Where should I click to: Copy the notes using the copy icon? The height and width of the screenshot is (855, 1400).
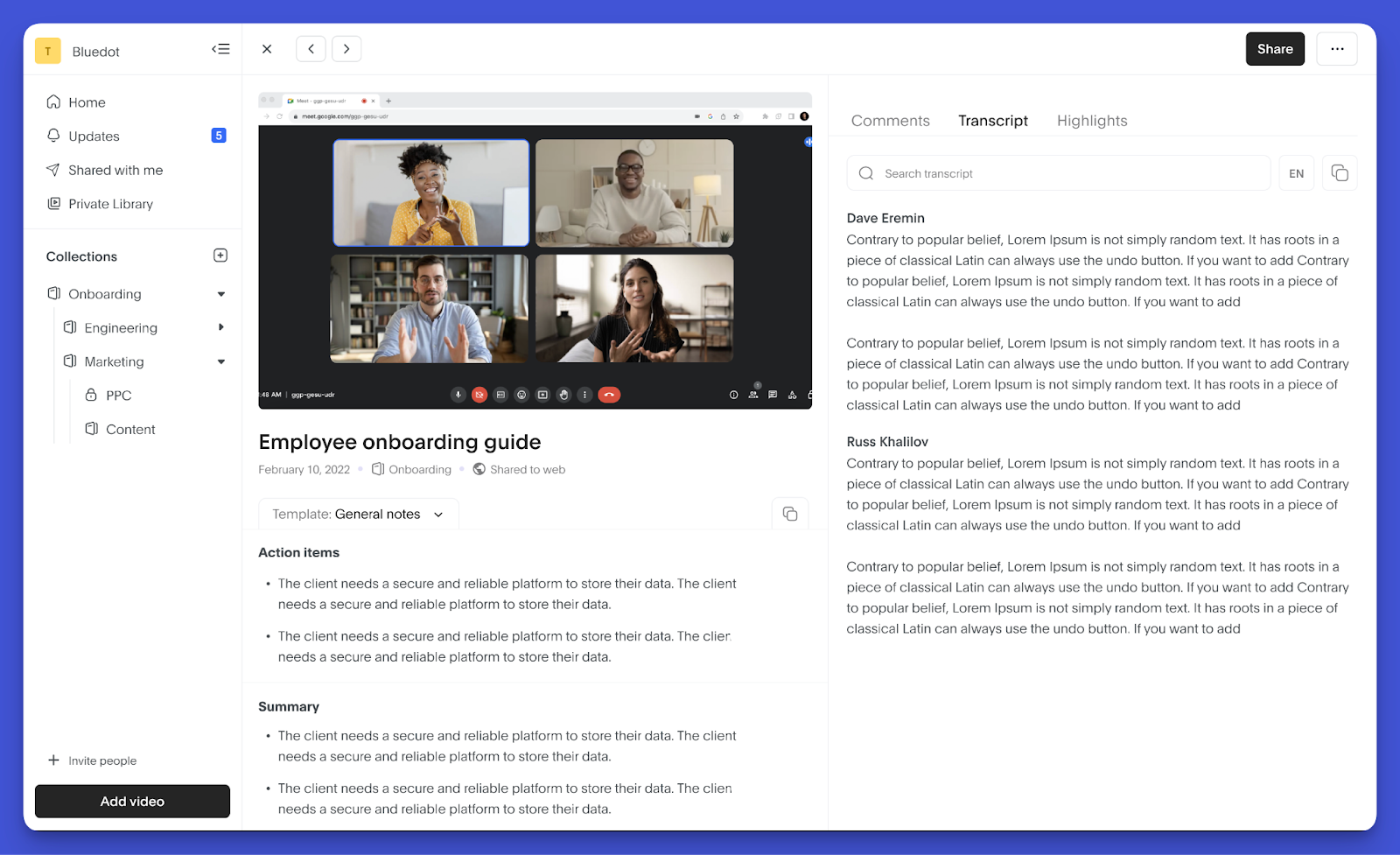[x=790, y=514]
